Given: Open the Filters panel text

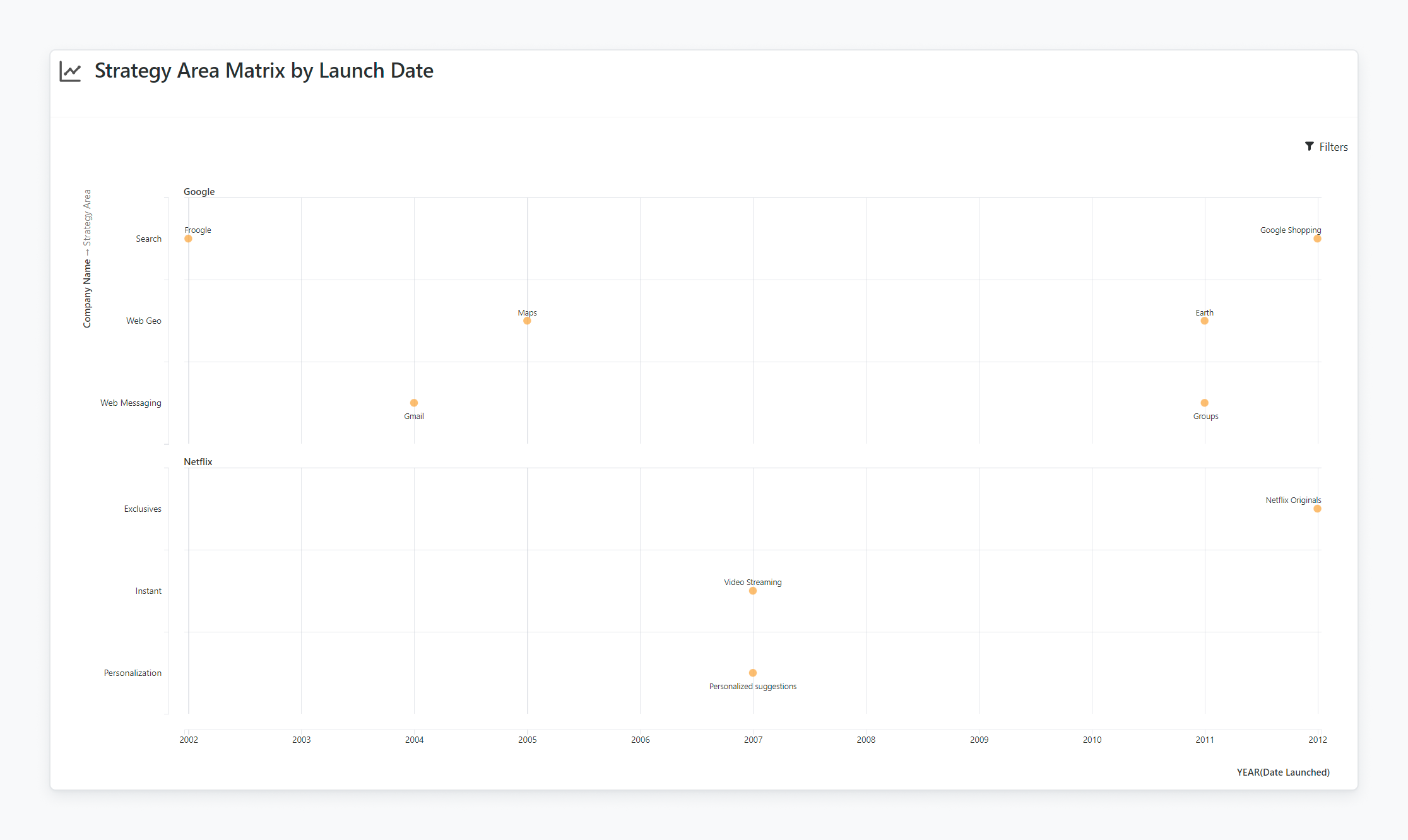Looking at the screenshot, I should (x=1333, y=147).
